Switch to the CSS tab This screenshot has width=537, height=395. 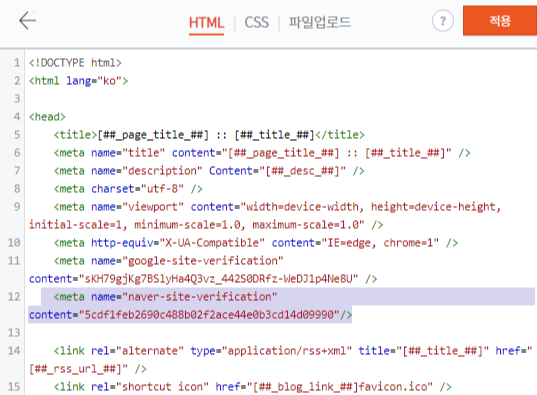257,23
